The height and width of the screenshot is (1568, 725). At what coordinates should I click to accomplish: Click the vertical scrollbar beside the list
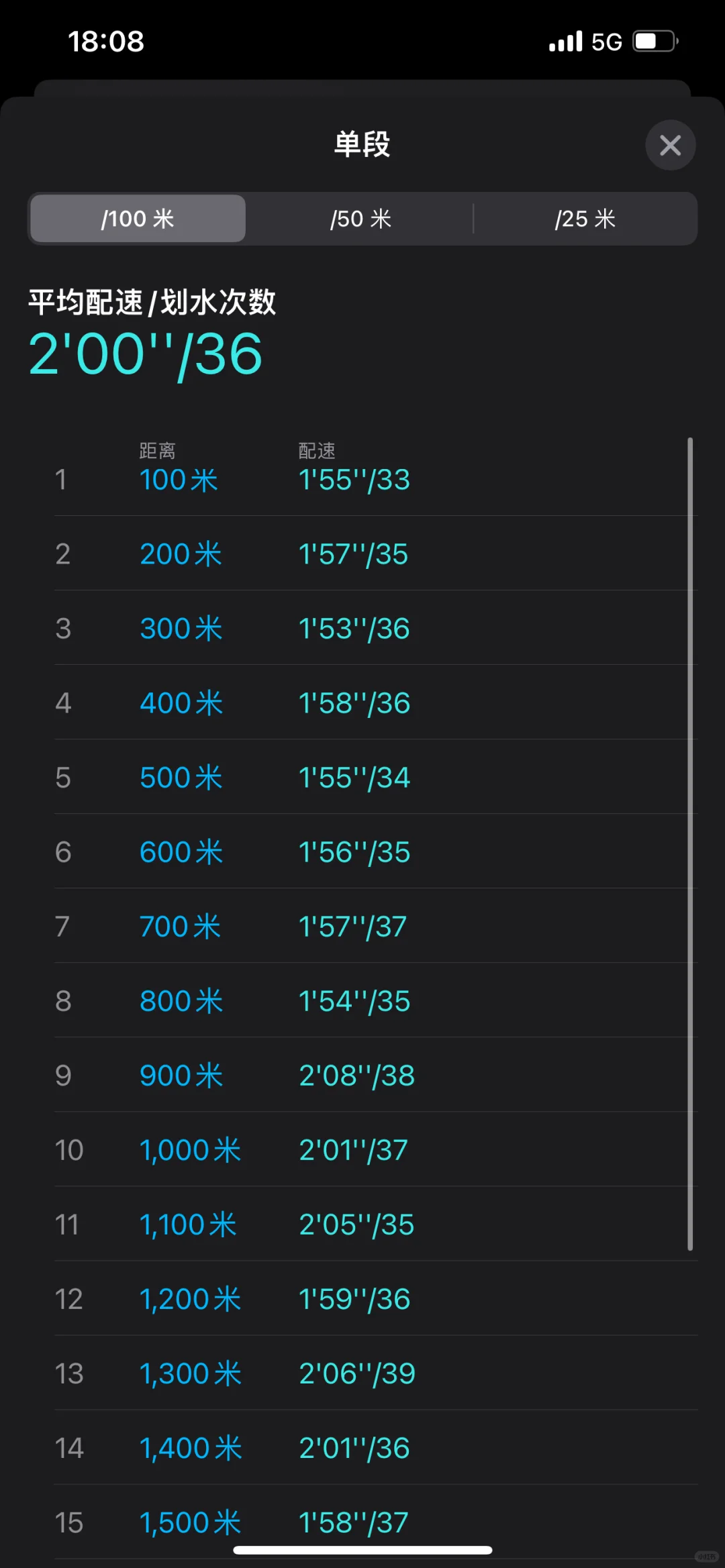pyautogui.click(x=690, y=844)
